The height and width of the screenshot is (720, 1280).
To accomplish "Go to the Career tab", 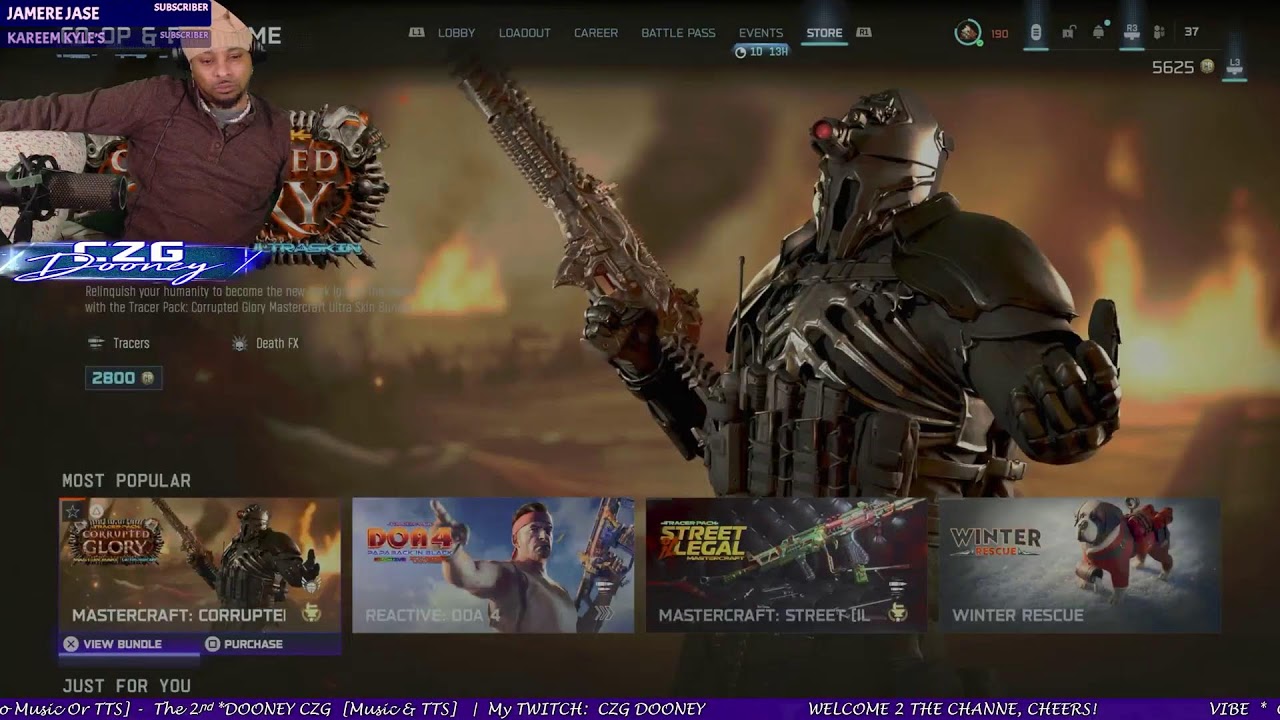I will tap(596, 33).
